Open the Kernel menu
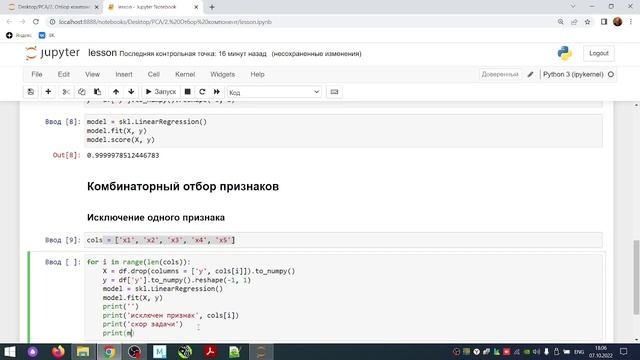This screenshot has width=640, height=360. pos(185,74)
